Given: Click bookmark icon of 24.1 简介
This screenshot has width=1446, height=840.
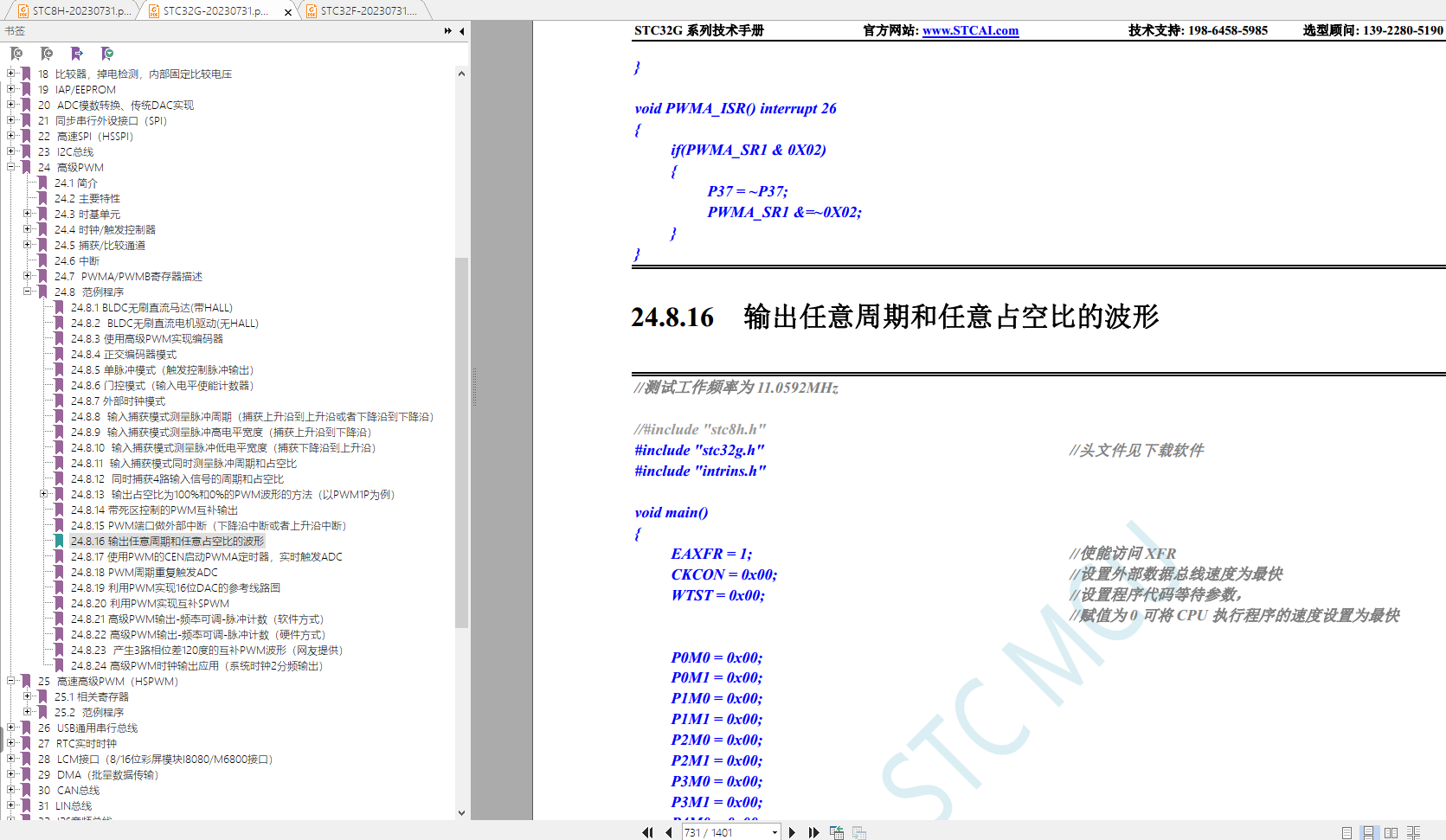Looking at the screenshot, I should coord(42,183).
